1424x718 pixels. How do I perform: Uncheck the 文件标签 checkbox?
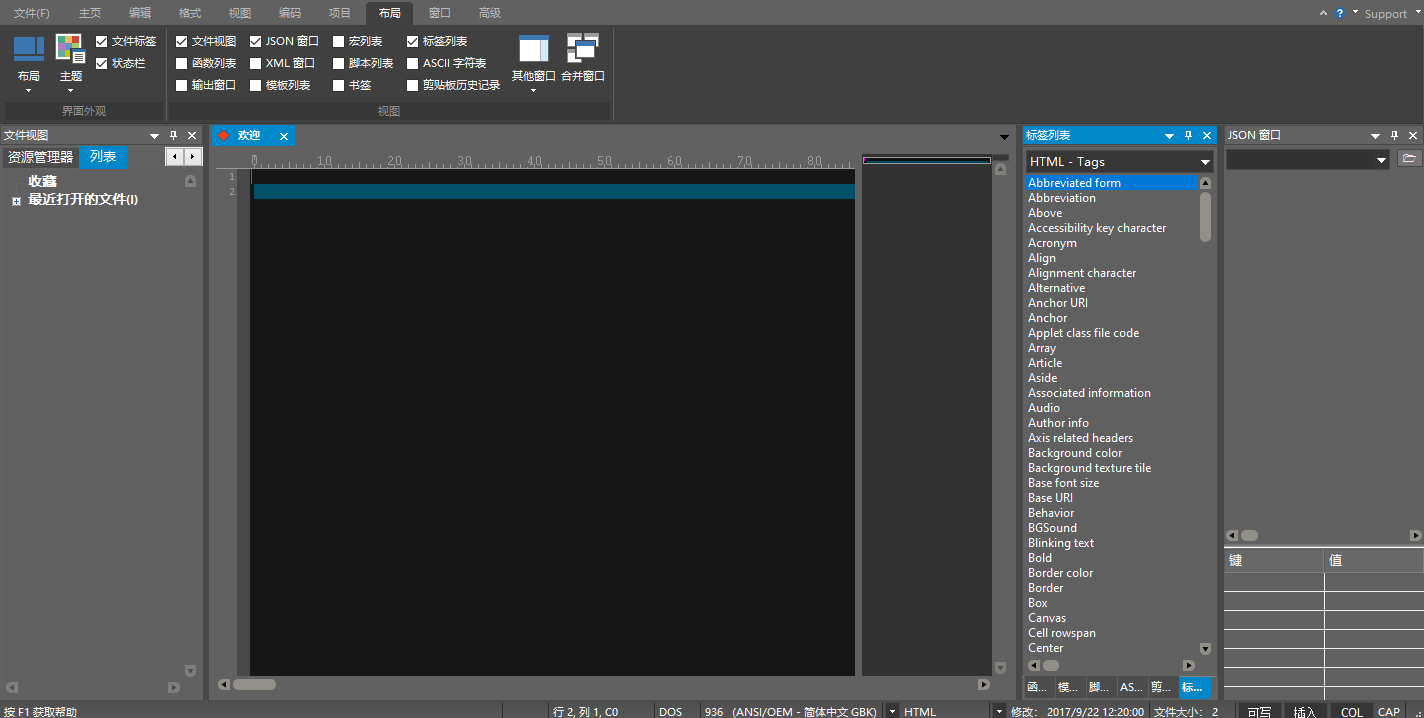coord(101,41)
